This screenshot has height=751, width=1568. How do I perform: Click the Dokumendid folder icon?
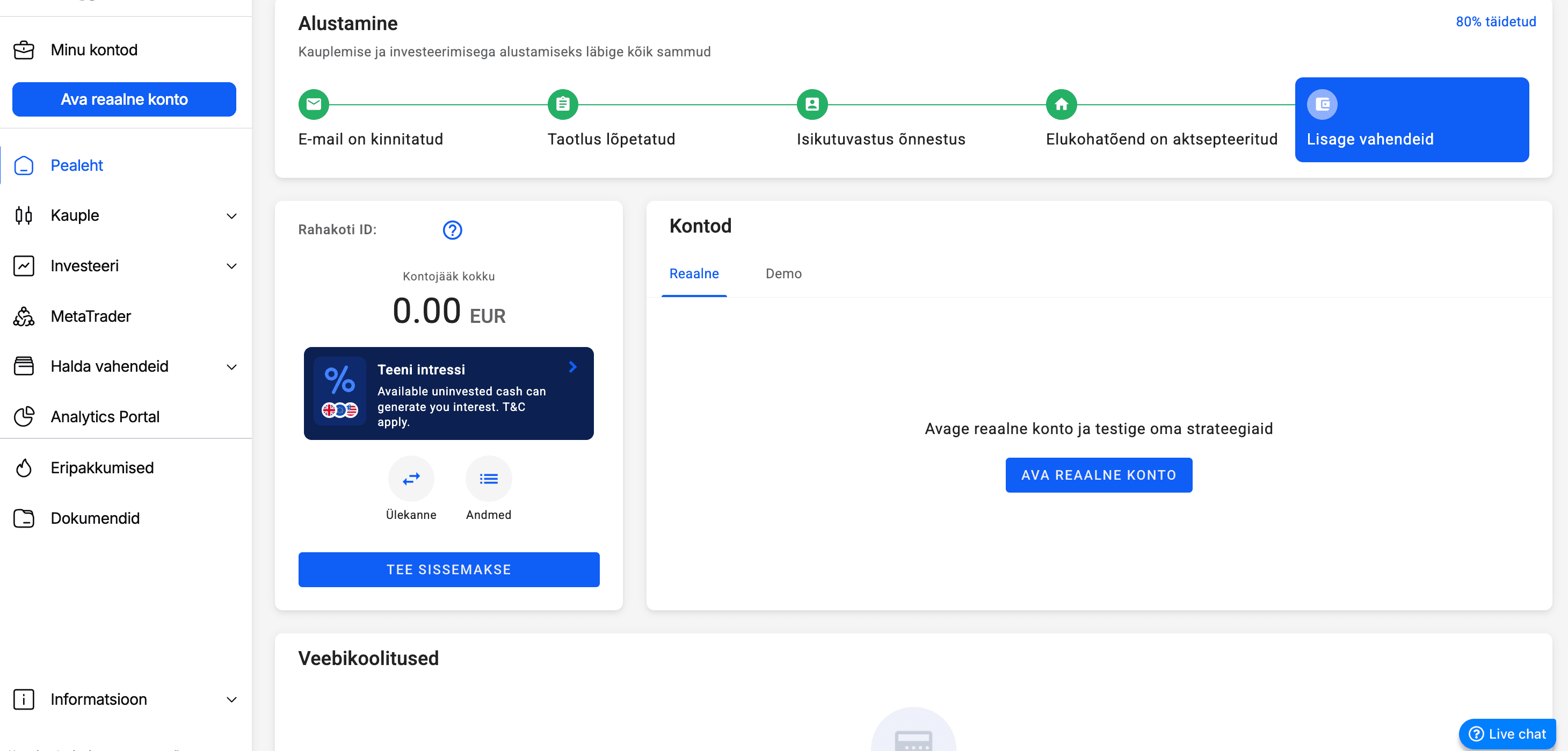[24, 518]
